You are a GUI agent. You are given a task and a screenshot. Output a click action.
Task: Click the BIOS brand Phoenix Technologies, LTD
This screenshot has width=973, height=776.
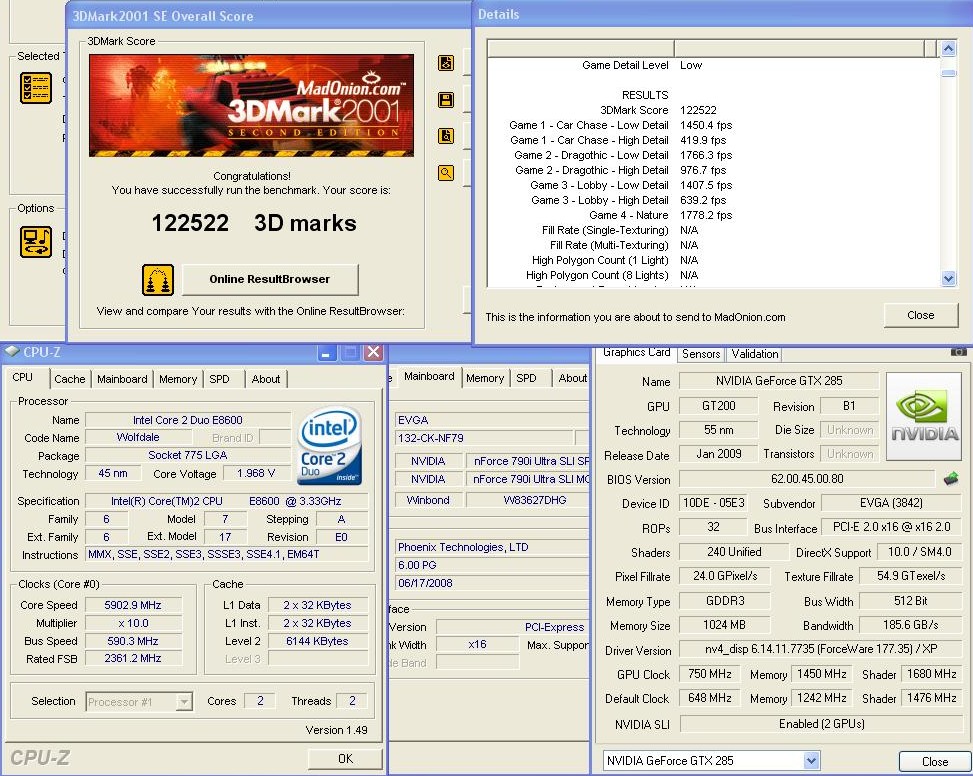click(x=491, y=547)
